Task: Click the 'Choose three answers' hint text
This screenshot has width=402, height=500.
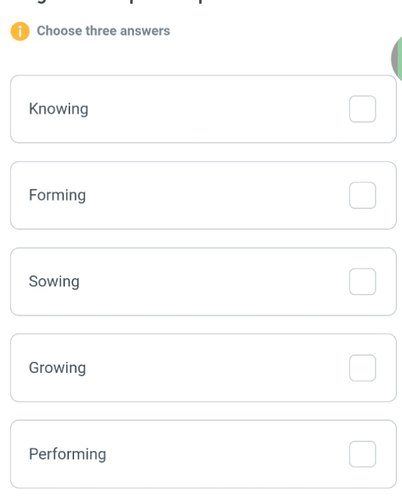Action: coord(103,31)
